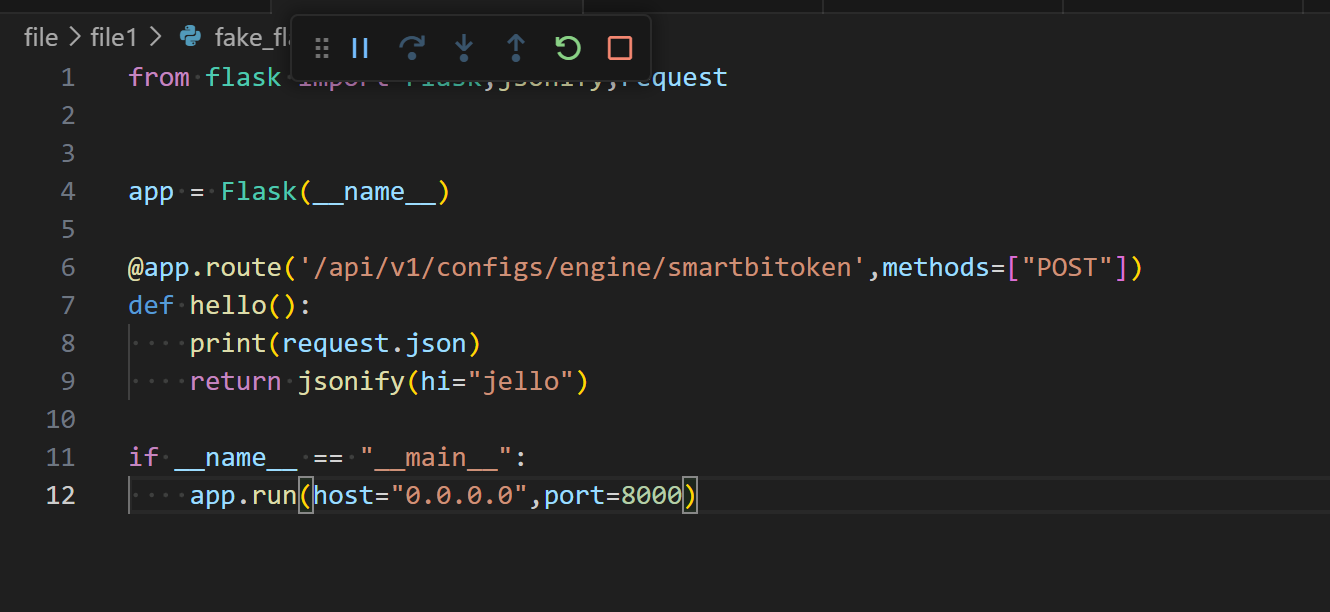Click 'app.run' on line 12
Screen dimensions: 1330x612
coord(243,495)
